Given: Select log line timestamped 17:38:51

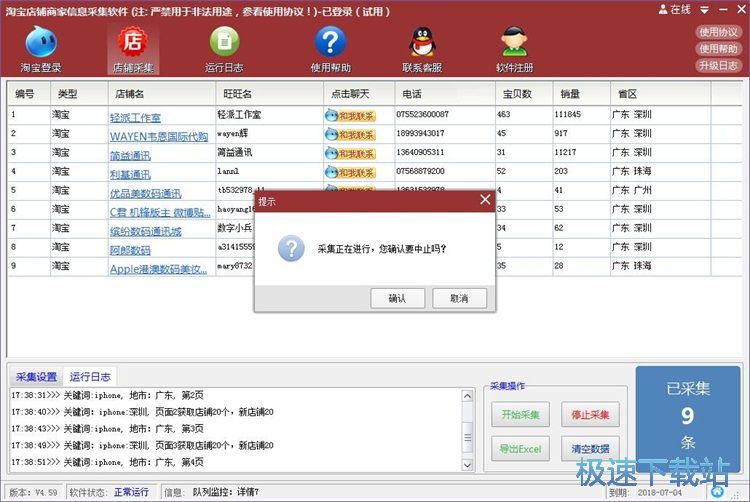Looking at the screenshot, I should click(108, 462).
